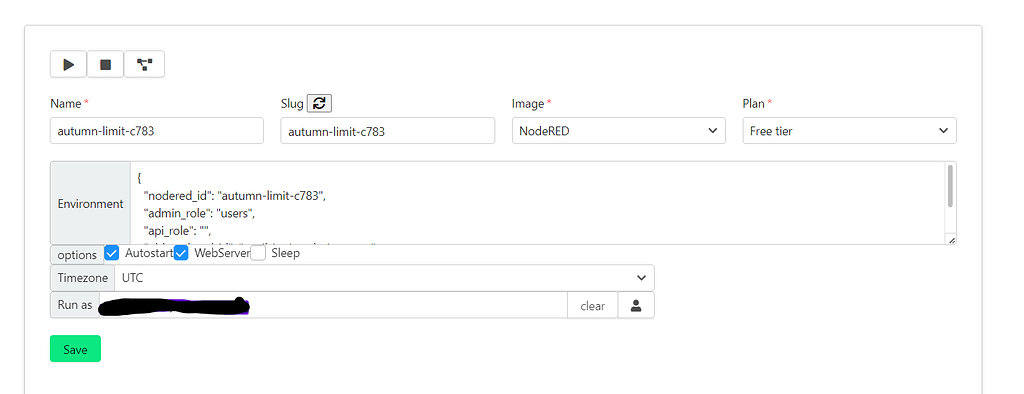This screenshot has width=1024, height=394.
Task: Expand the Plan dropdown set to Free tier
Action: (850, 131)
